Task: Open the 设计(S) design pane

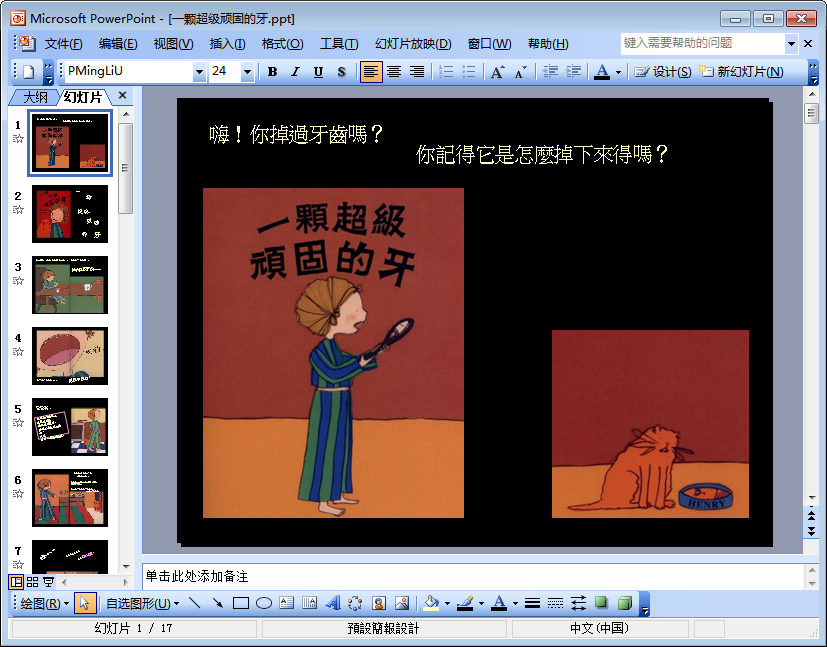Action: (663, 72)
